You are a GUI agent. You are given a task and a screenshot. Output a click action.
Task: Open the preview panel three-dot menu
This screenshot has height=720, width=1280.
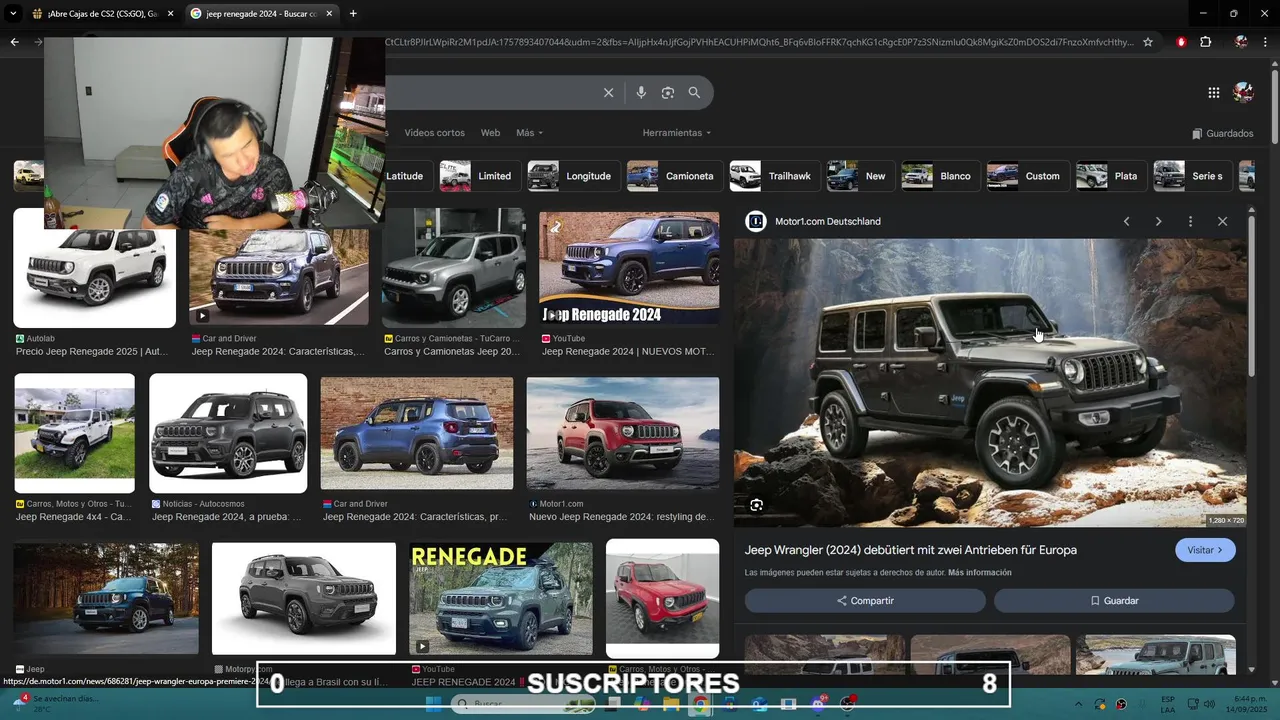coord(1190,221)
